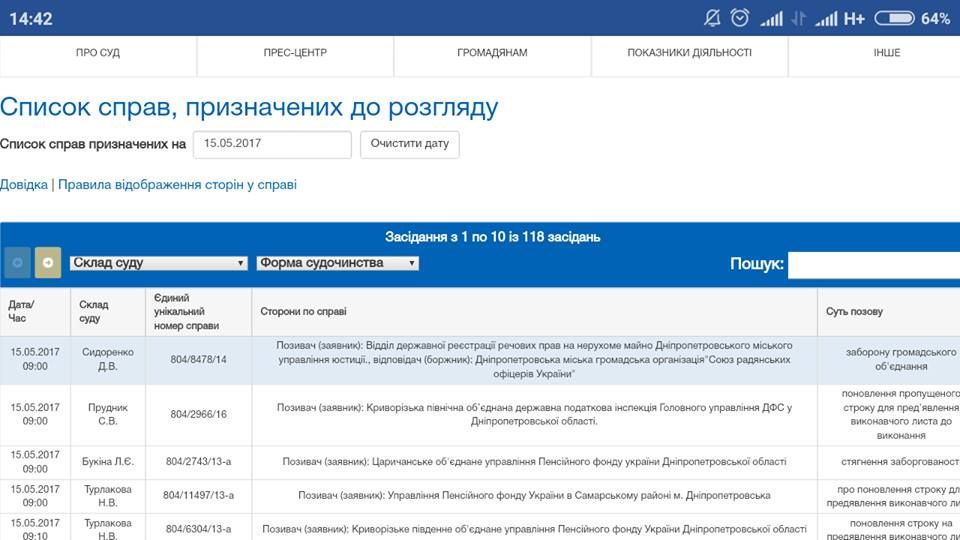
Task: Open the ПРЕС-ЦЕНТР menu
Action: pyautogui.click(x=295, y=53)
